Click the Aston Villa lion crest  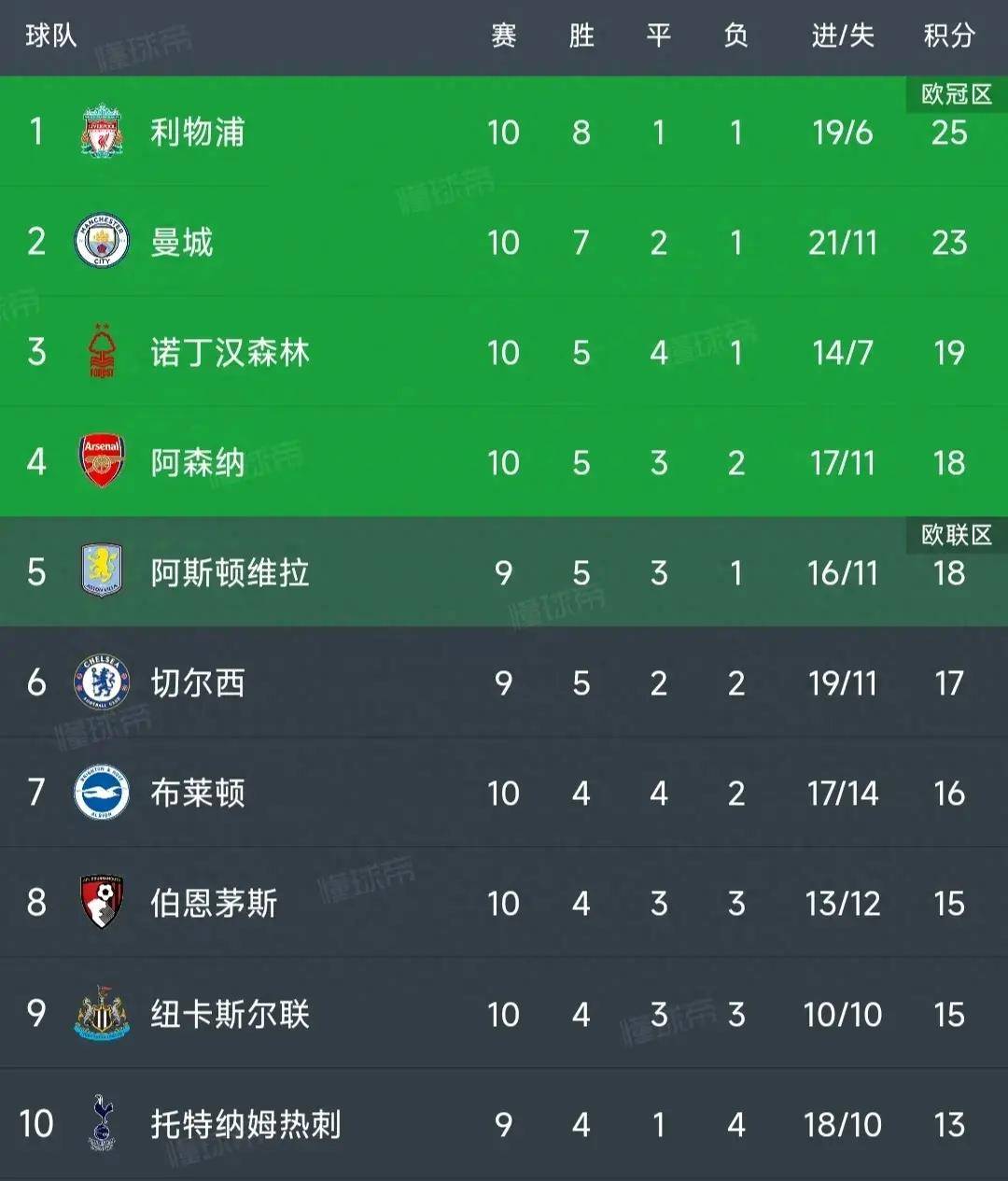tap(102, 571)
